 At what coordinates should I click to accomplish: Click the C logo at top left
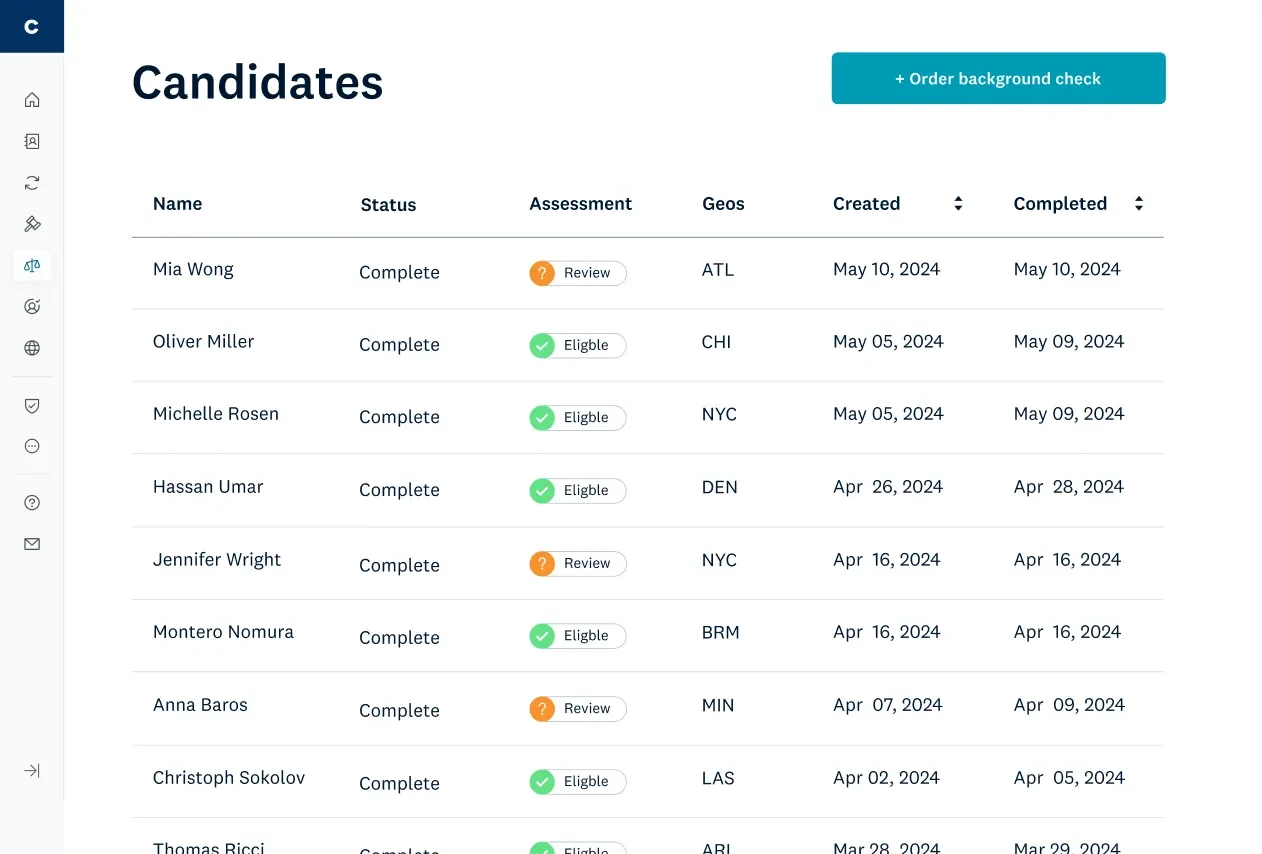[31, 26]
